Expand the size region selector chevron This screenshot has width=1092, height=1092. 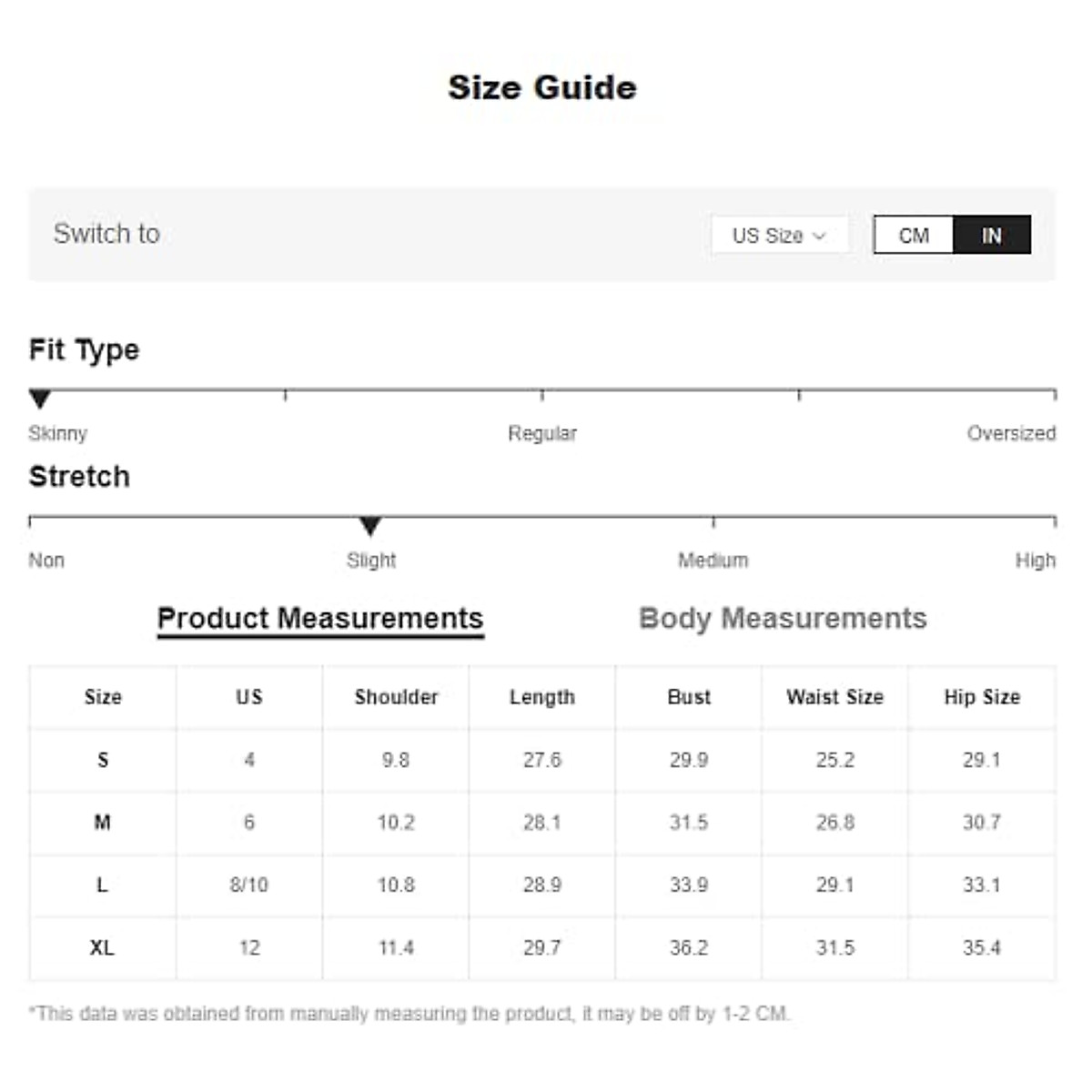pyautogui.click(x=820, y=235)
